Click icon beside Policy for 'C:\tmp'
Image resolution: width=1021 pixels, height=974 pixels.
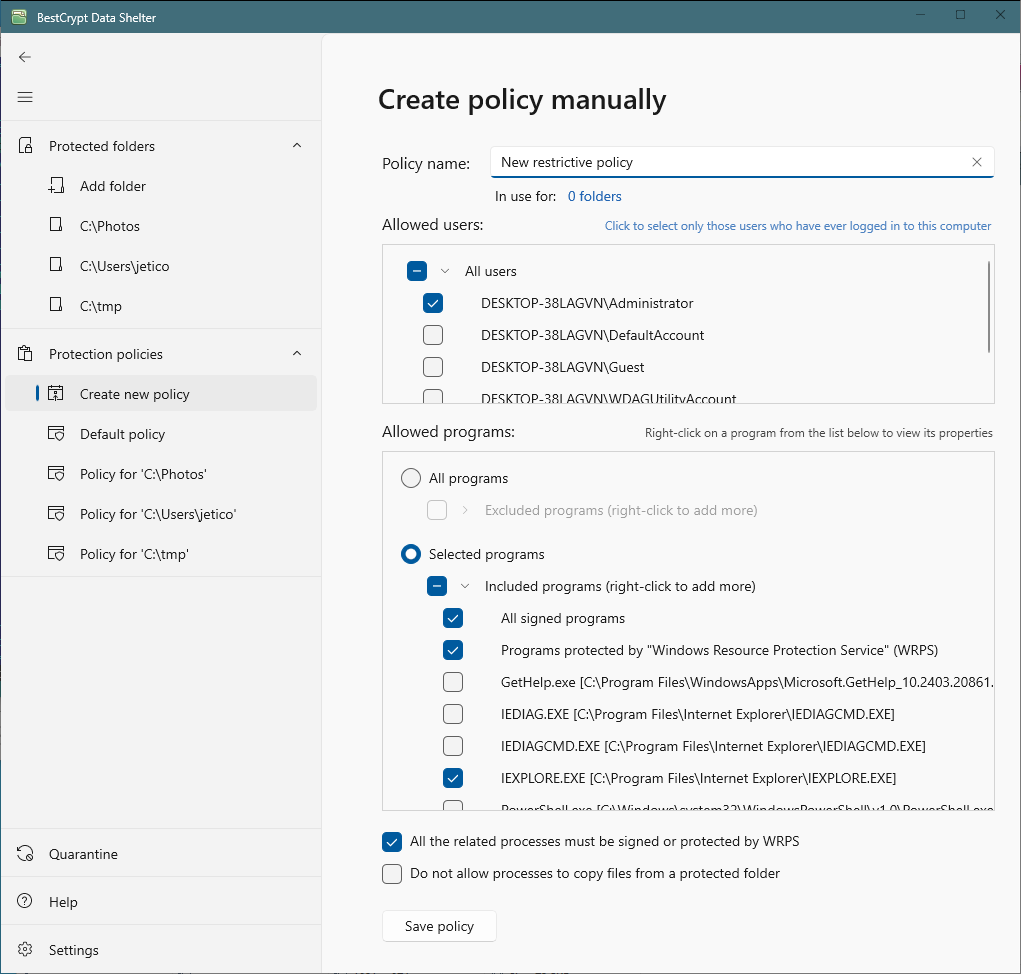pos(56,553)
